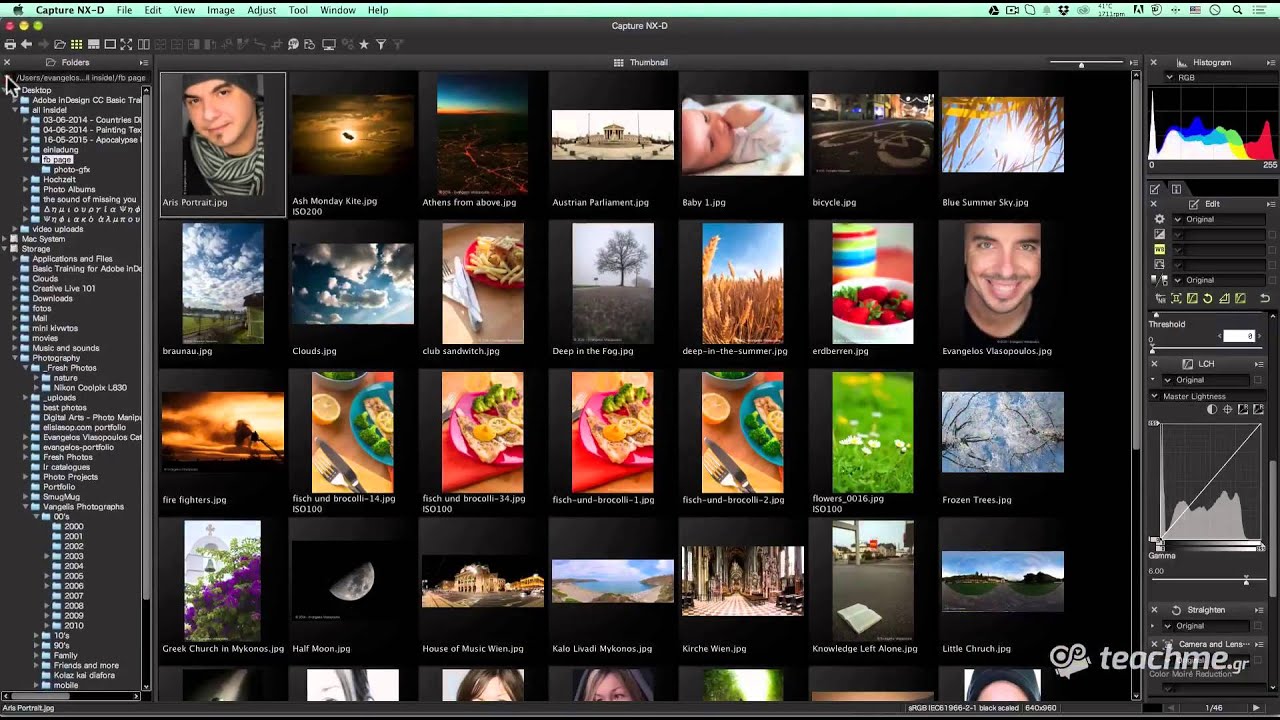
Task: Toggle checkbox beside exposure compensation row
Action: coord(1272,235)
